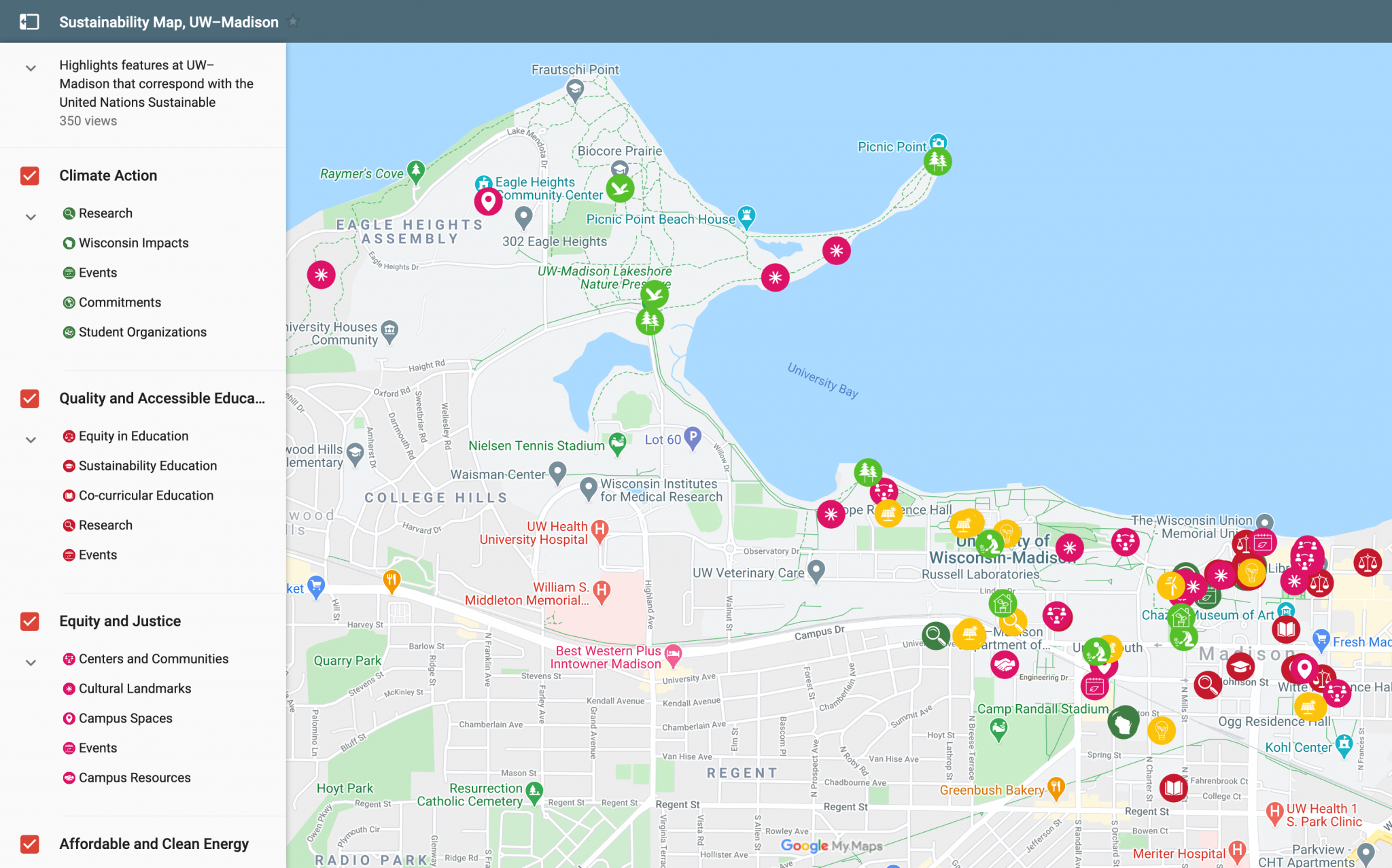
Task: Open the William S. Middleton Memorial hospital pin
Action: pyautogui.click(x=601, y=591)
